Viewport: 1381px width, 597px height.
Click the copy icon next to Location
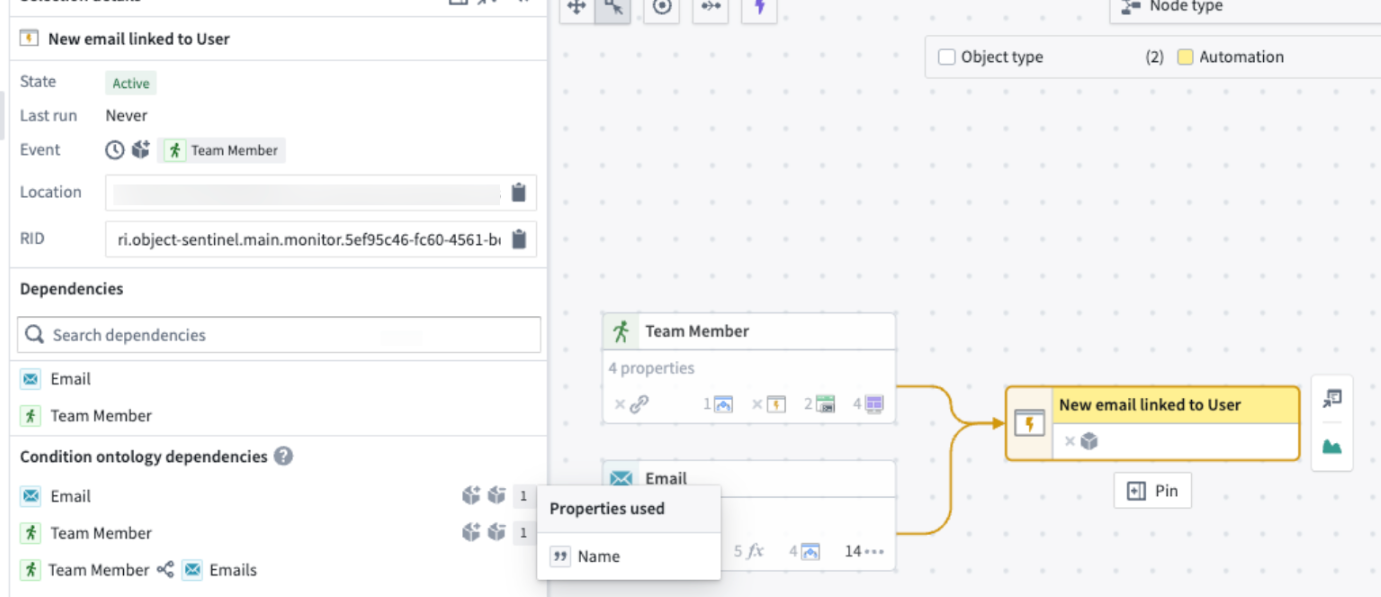519,192
